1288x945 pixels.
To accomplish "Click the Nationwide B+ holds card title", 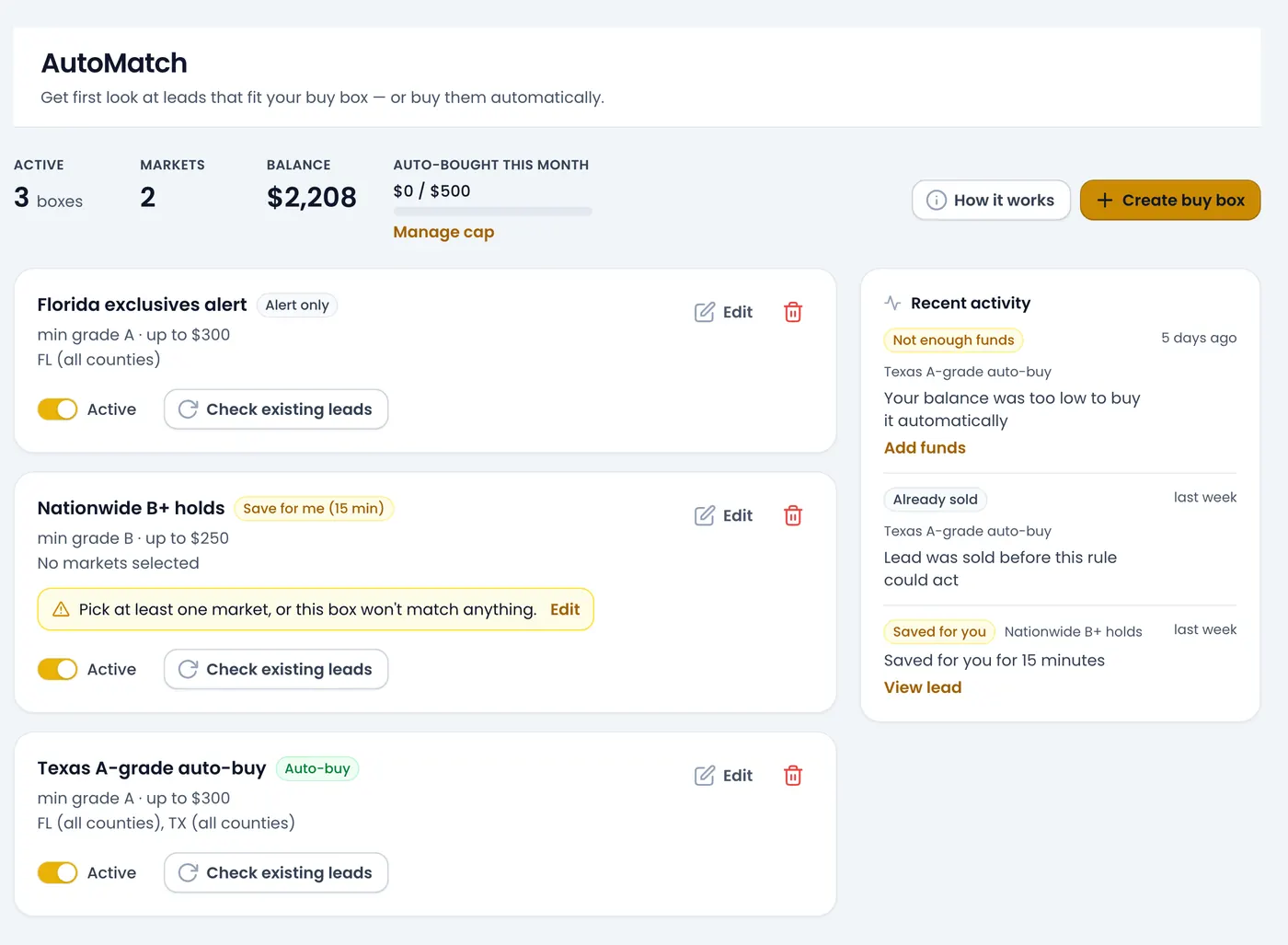I will pyautogui.click(x=131, y=508).
